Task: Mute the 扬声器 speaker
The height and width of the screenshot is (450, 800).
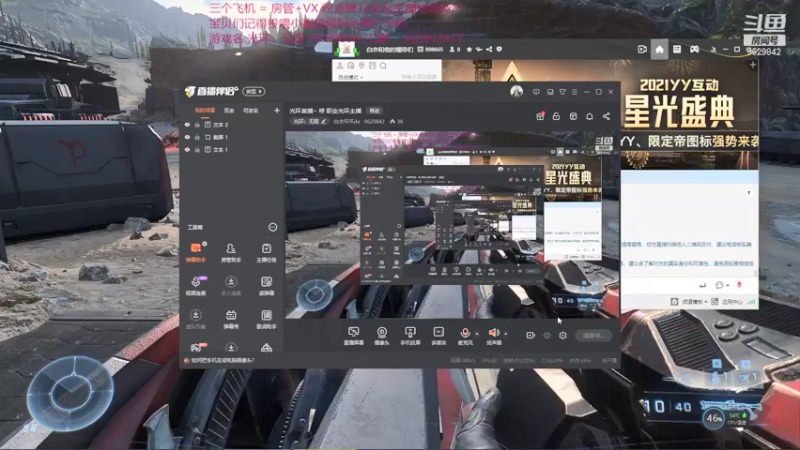Action: coord(493,335)
